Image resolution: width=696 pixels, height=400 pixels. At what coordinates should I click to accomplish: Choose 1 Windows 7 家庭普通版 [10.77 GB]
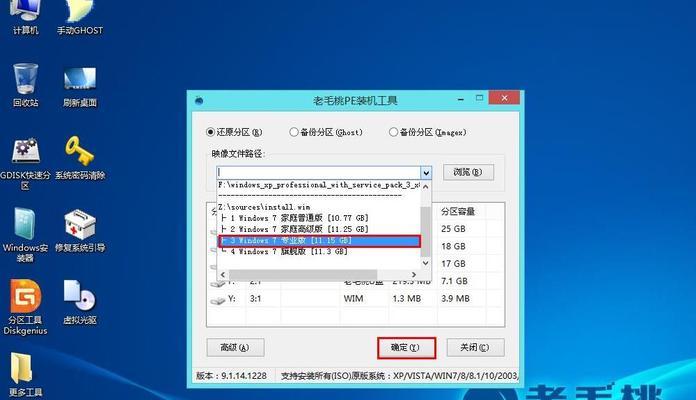point(295,218)
